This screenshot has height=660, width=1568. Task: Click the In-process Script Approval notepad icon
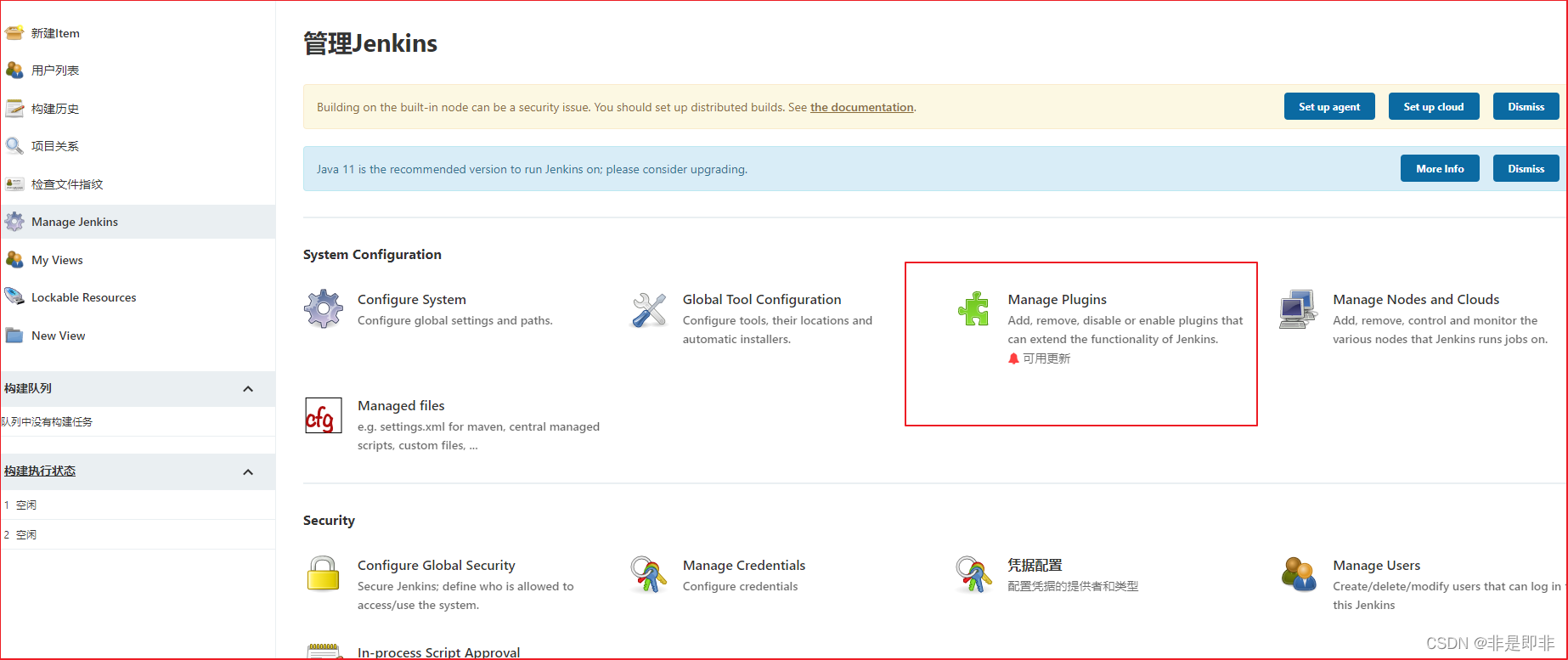[324, 652]
